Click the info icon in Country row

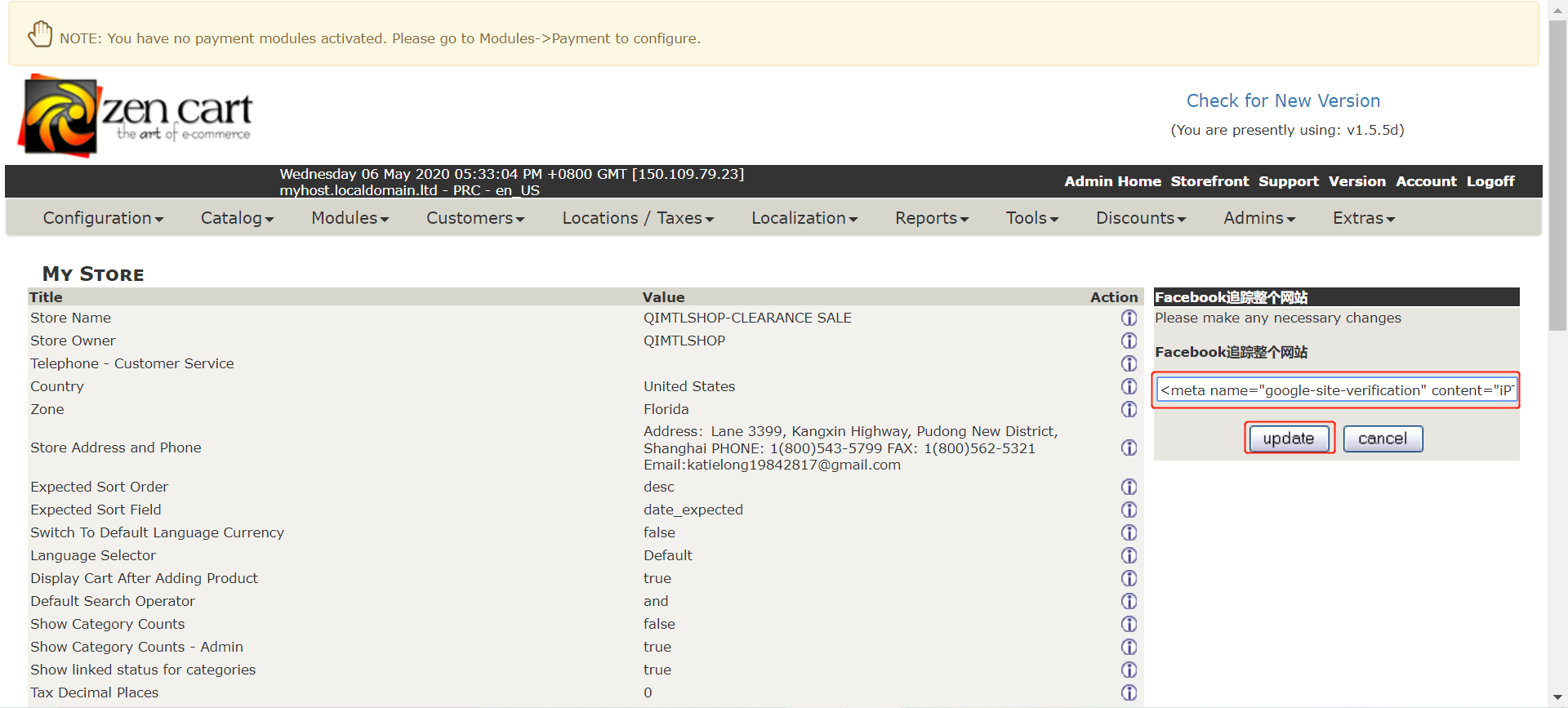(1129, 386)
